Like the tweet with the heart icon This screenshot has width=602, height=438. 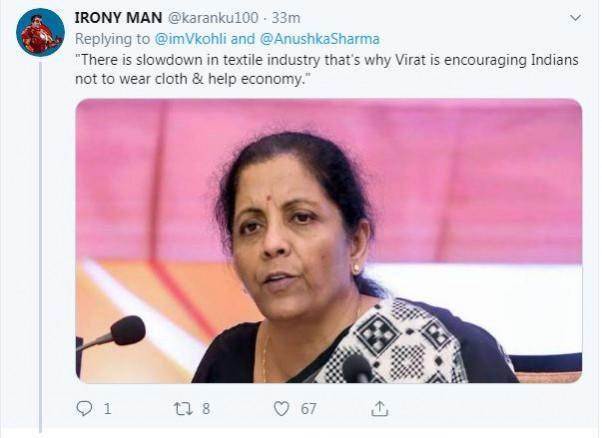(x=282, y=408)
